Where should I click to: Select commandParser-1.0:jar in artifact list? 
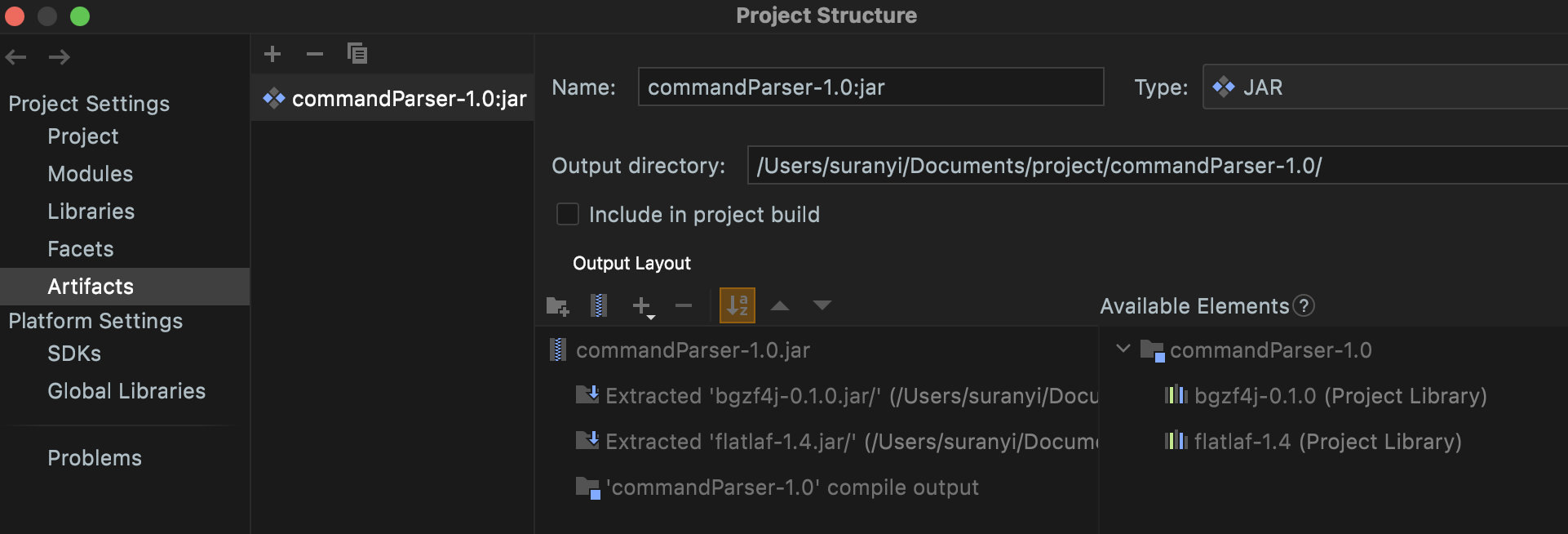point(392,99)
